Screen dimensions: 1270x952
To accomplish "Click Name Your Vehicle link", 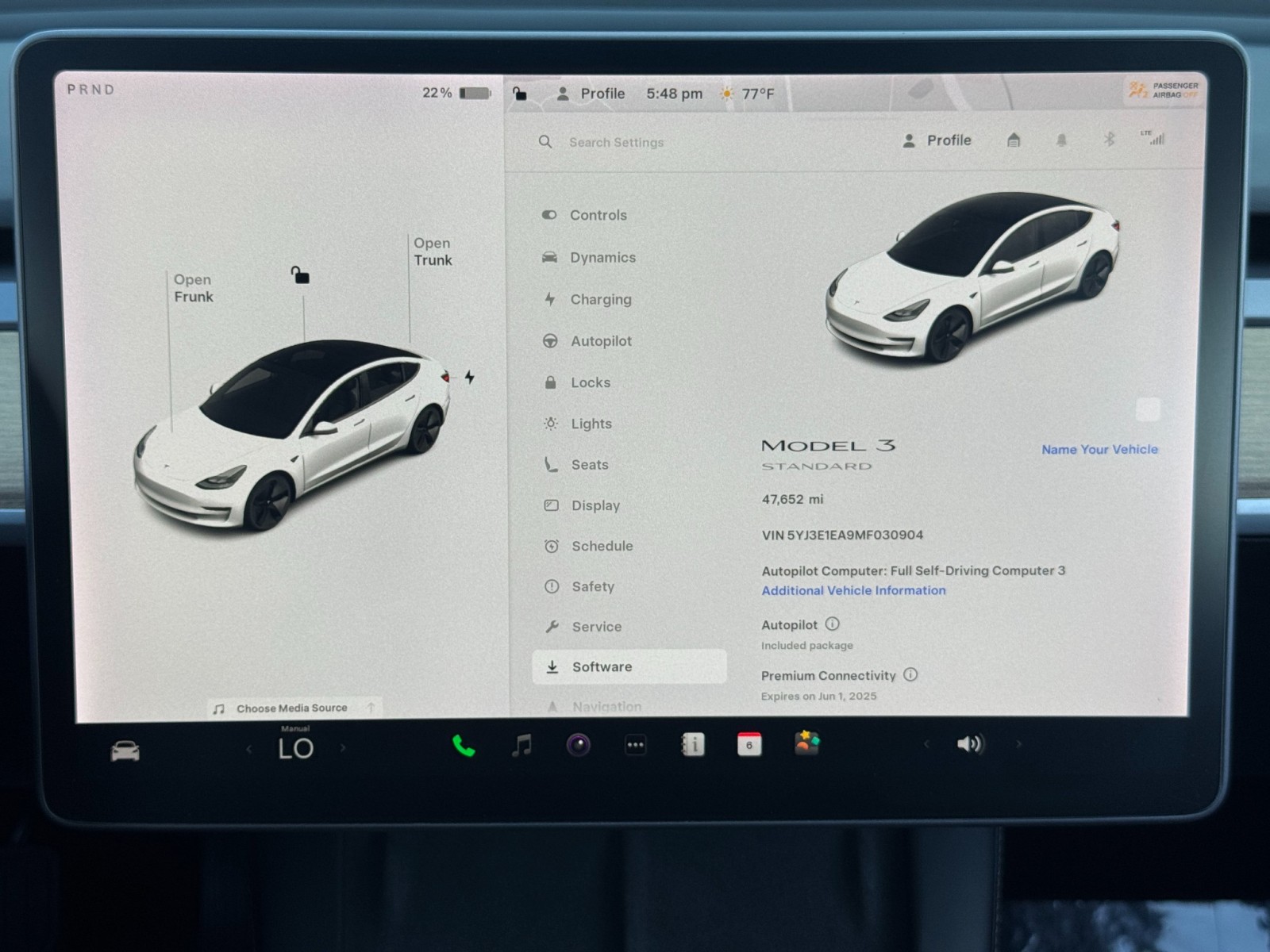I will click(x=1099, y=449).
